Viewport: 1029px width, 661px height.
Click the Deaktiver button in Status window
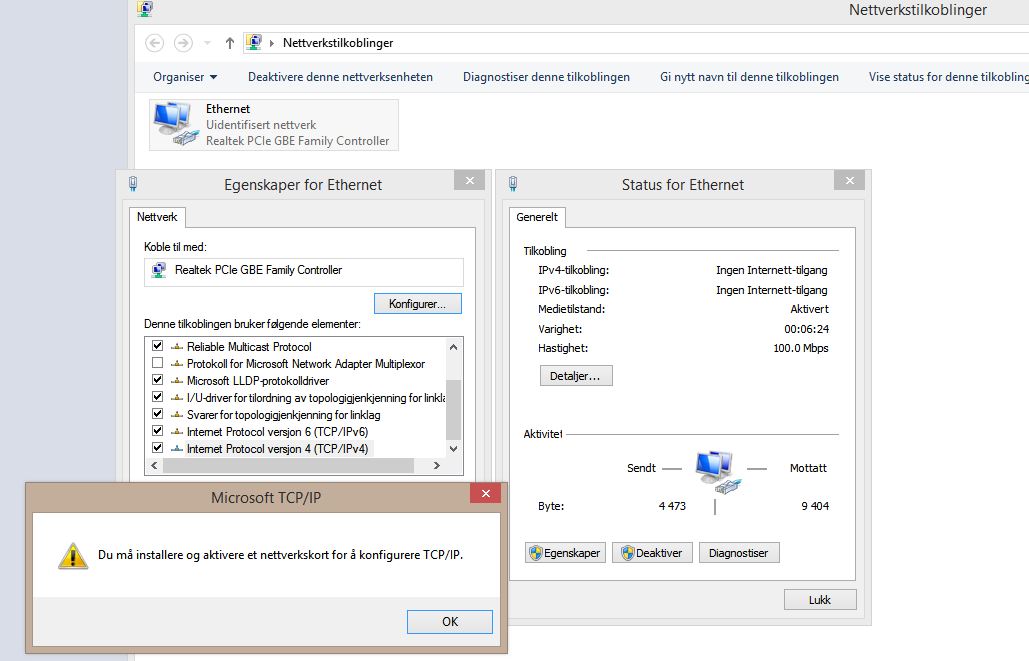click(x=652, y=553)
